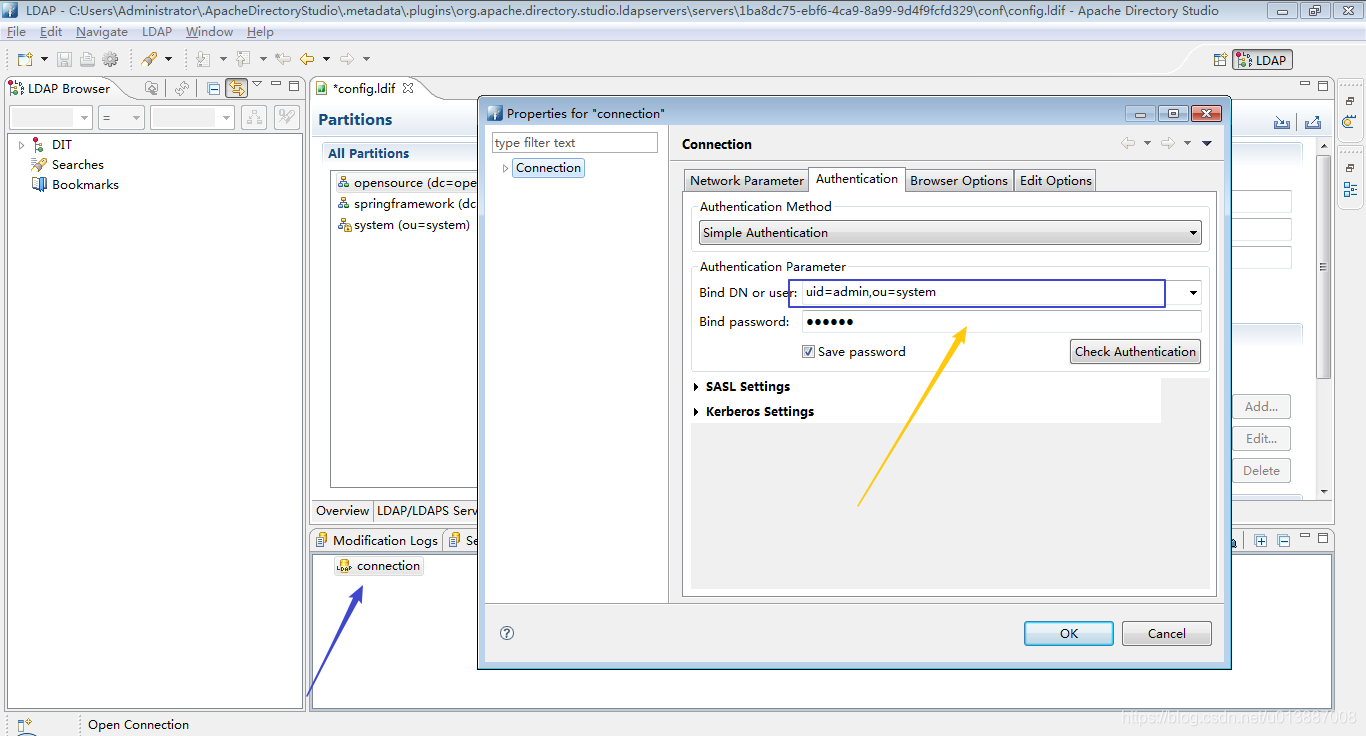The image size is (1366, 736).
Task: Click hierarchy icon in quick search bar
Action: coord(254,118)
